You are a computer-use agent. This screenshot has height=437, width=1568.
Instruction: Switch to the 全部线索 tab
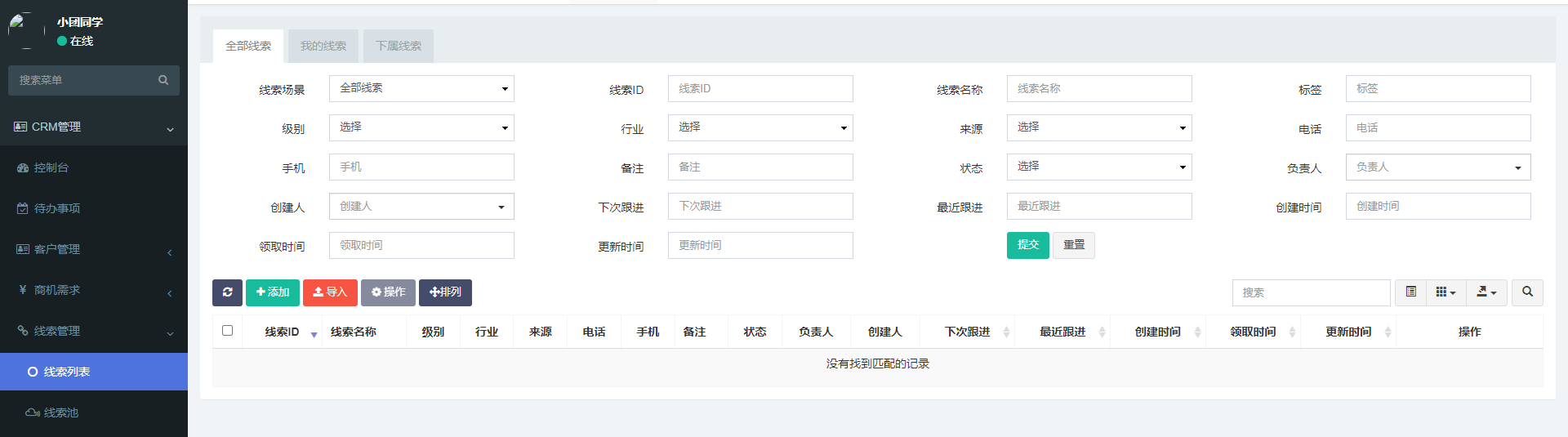(x=248, y=46)
